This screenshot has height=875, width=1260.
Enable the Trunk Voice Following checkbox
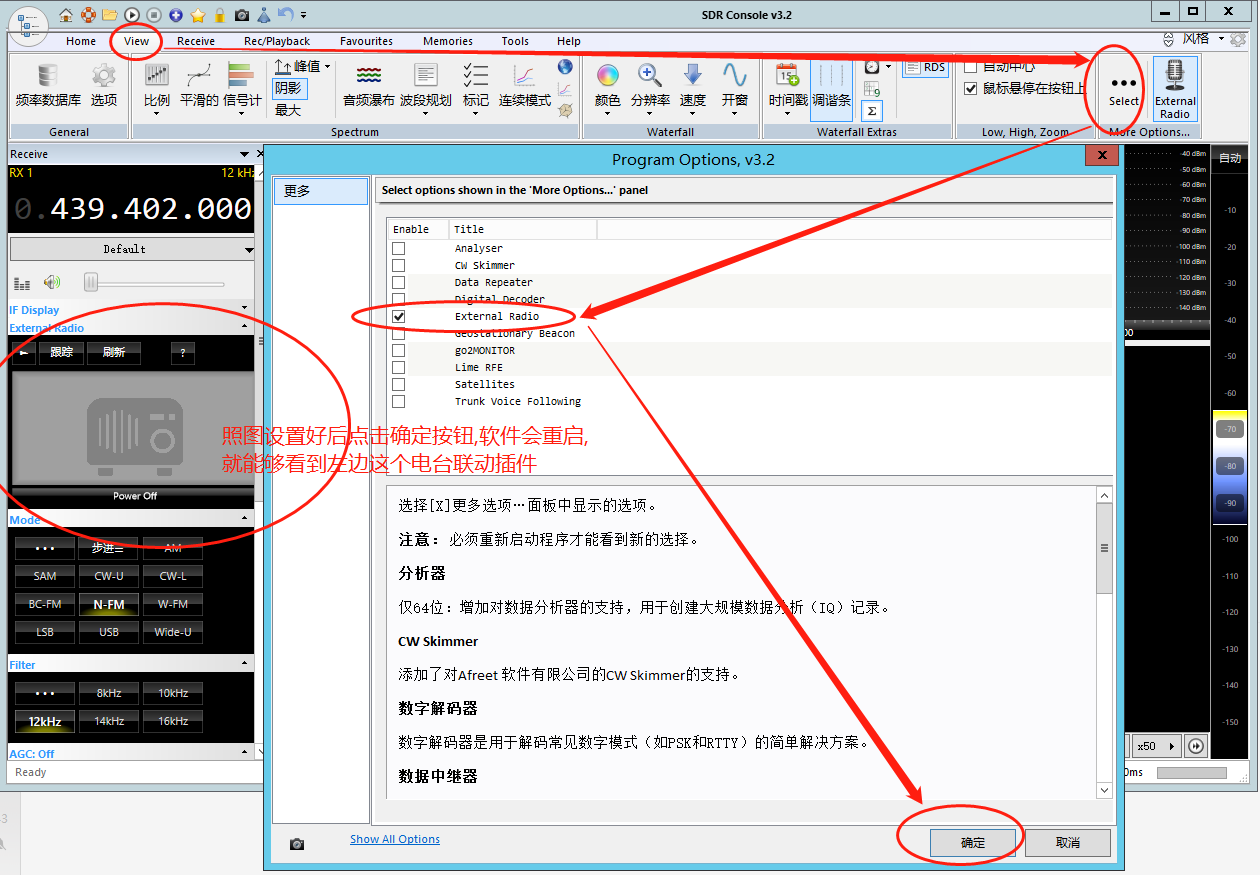pos(399,401)
